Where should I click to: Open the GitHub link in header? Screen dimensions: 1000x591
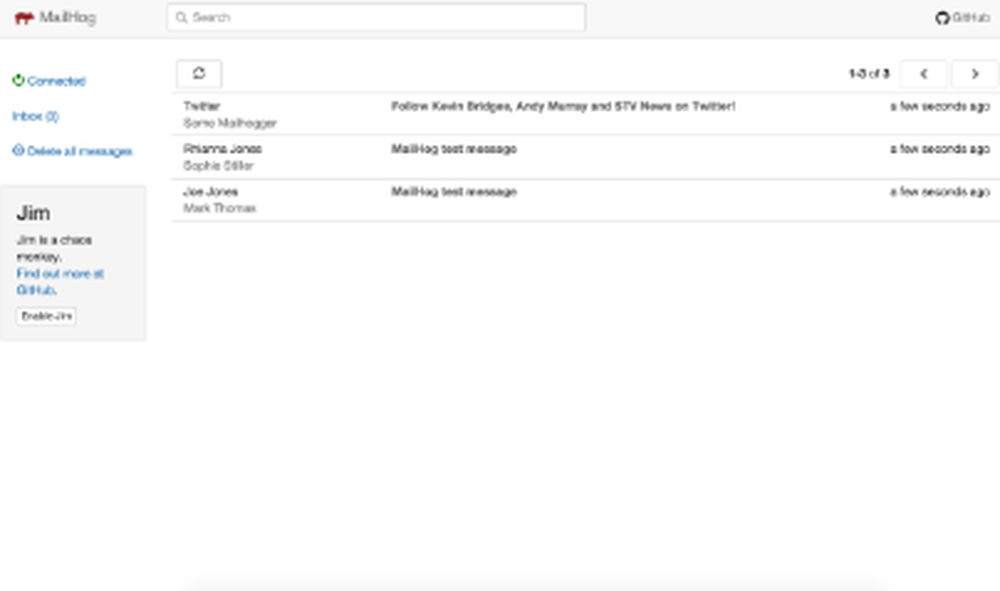pos(963,18)
